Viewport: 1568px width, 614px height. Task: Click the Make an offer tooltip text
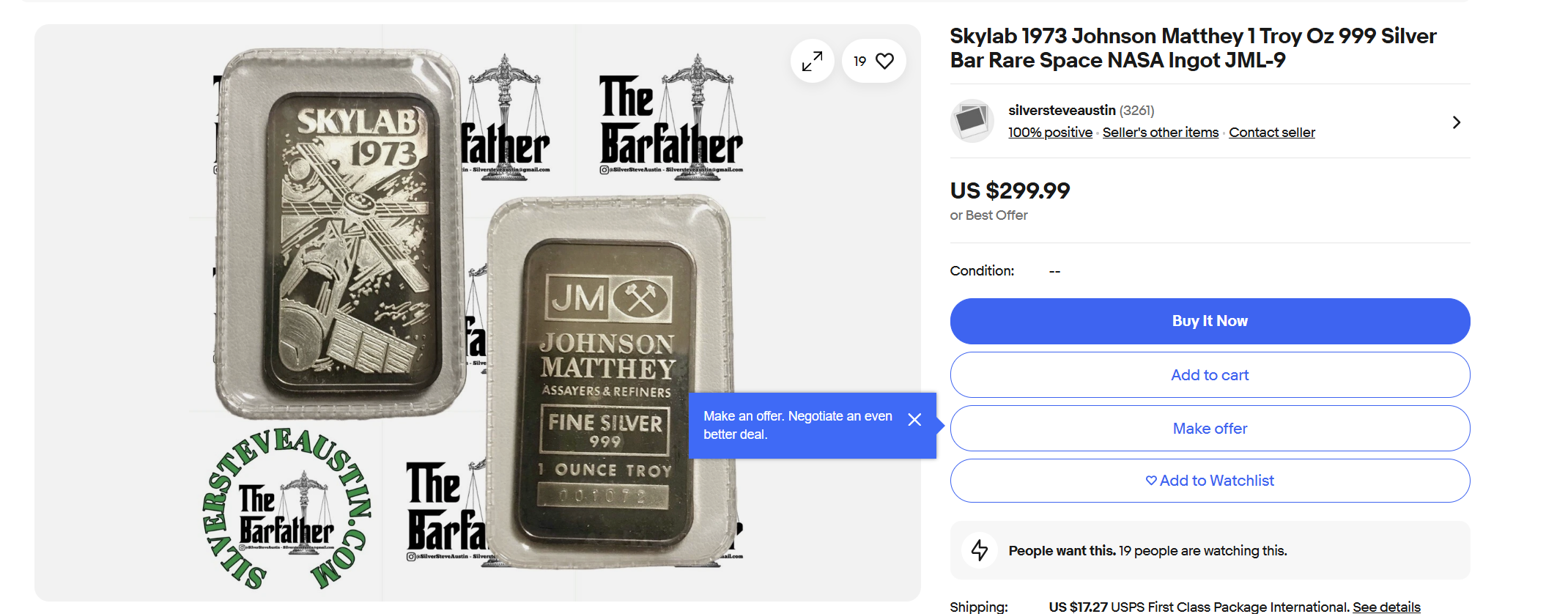[797, 425]
